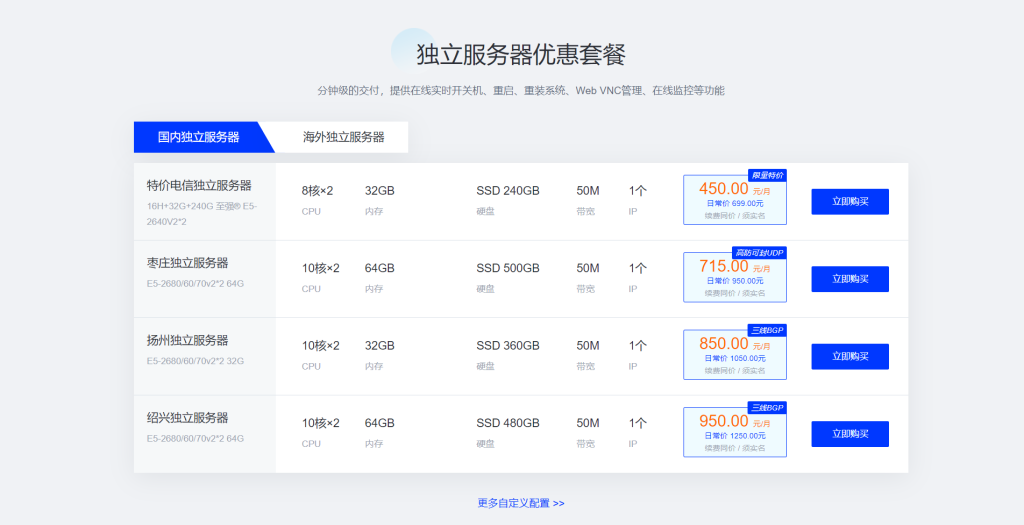Screen dimensions: 1024x525
Task: Click the 特价电信独立服务器 title
Action: (199, 186)
